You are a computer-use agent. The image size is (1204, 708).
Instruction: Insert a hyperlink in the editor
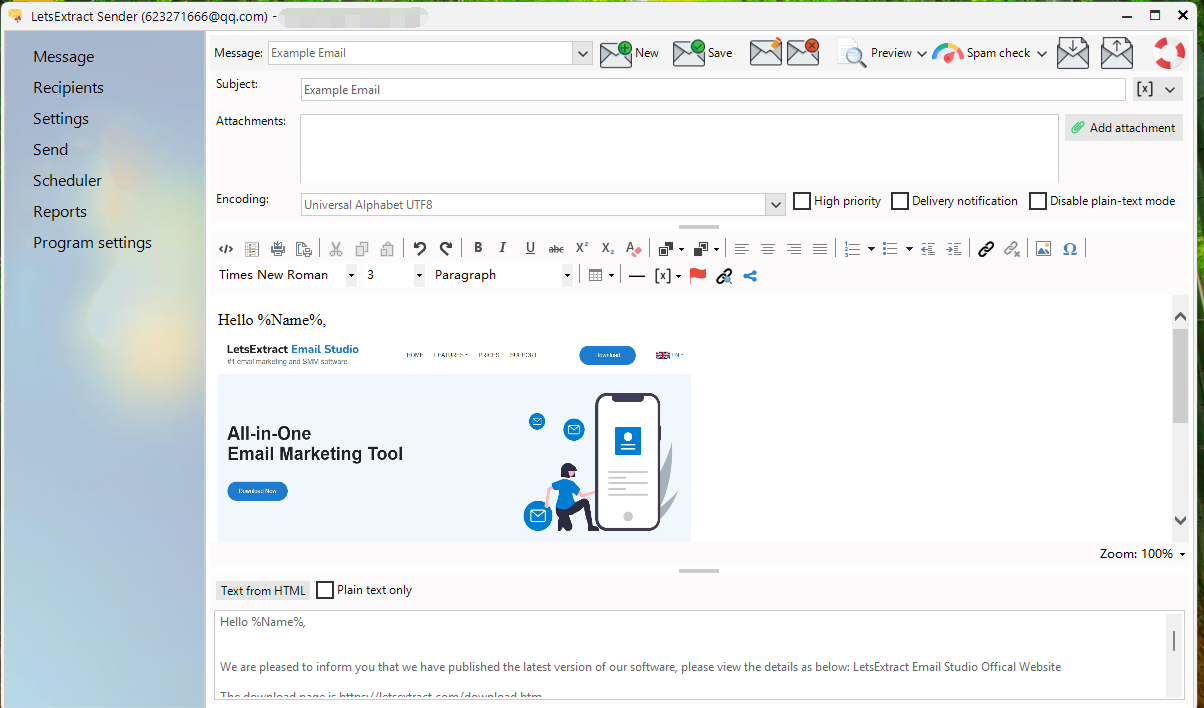(986, 249)
